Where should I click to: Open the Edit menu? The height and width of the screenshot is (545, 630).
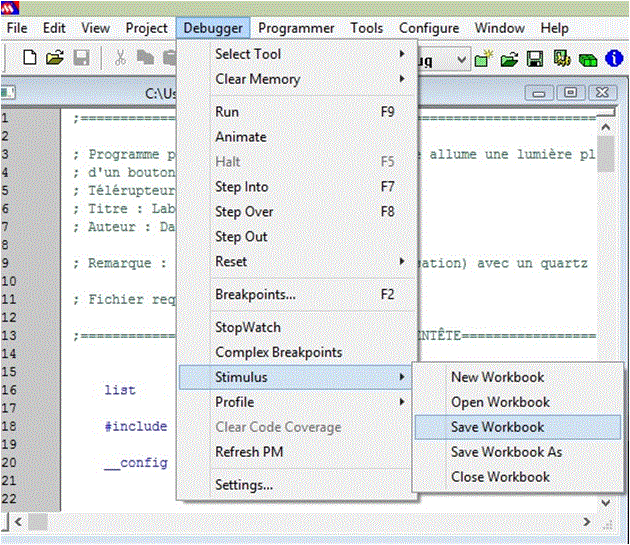(54, 28)
